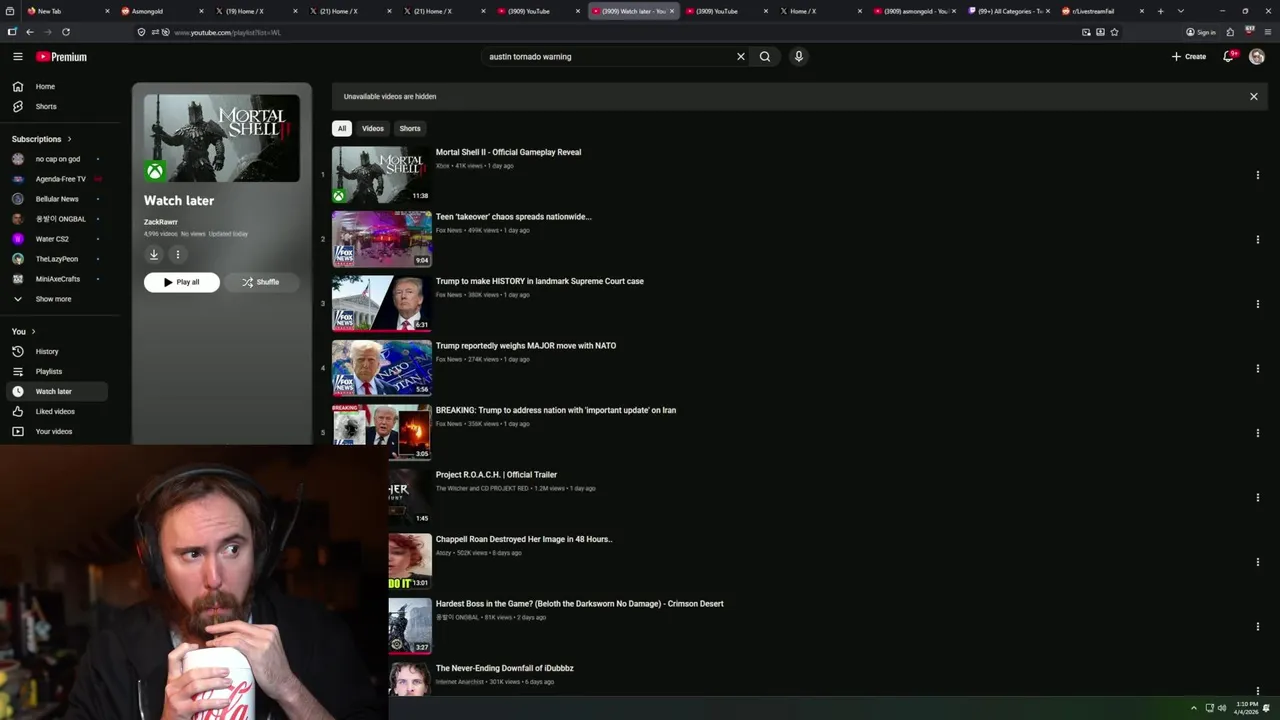
Task: Open 'Trump reportedly weighs MAJOR move with NATO' title
Action: [526, 346]
